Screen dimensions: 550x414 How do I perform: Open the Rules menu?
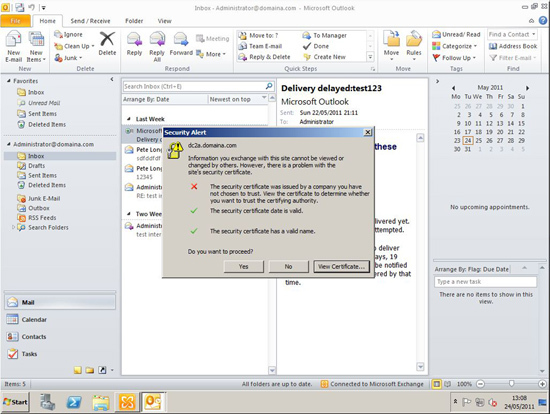(x=414, y=46)
